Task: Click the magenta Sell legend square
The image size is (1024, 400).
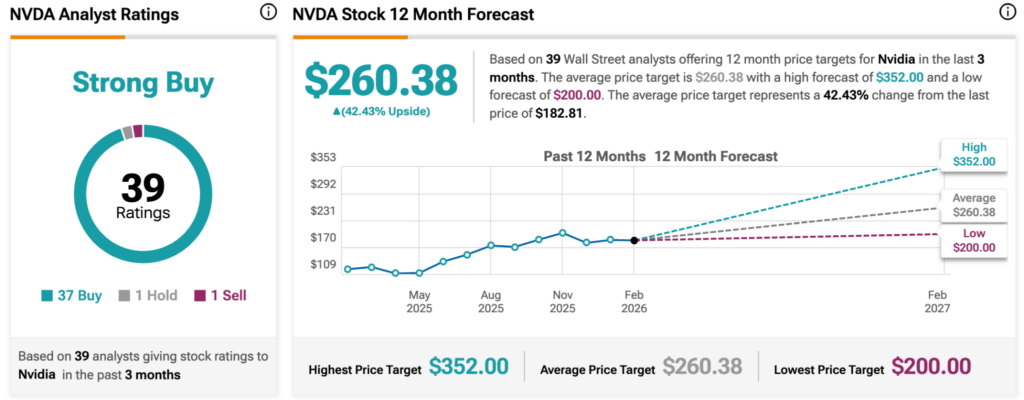Action: [199, 295]
